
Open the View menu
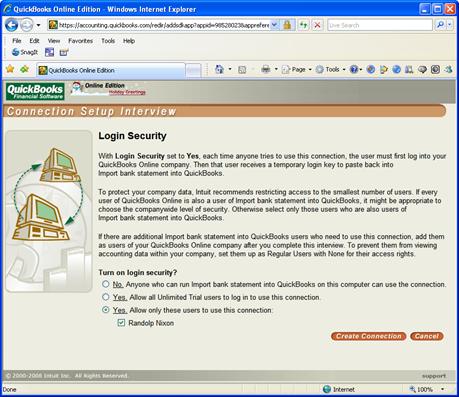pos(54,41)
